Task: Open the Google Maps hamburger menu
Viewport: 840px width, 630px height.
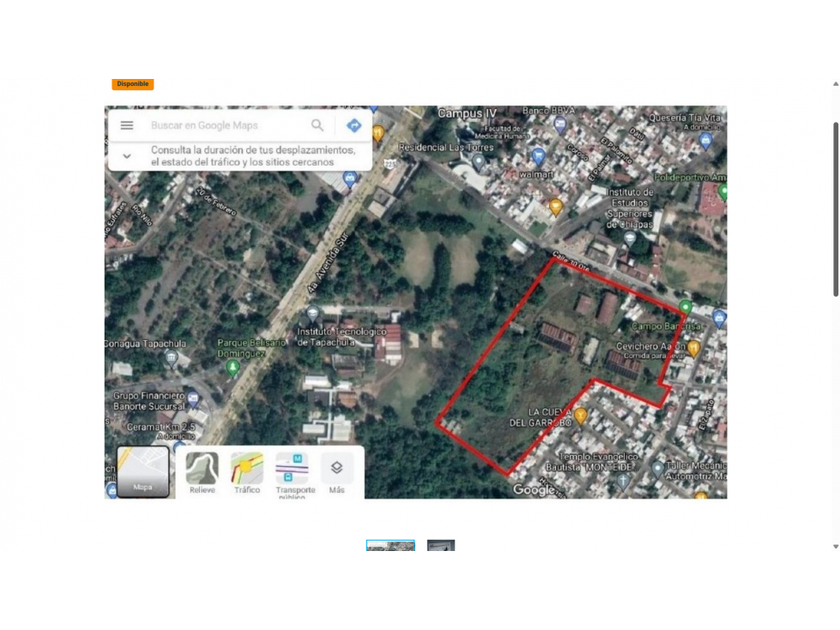Action: 127,125
